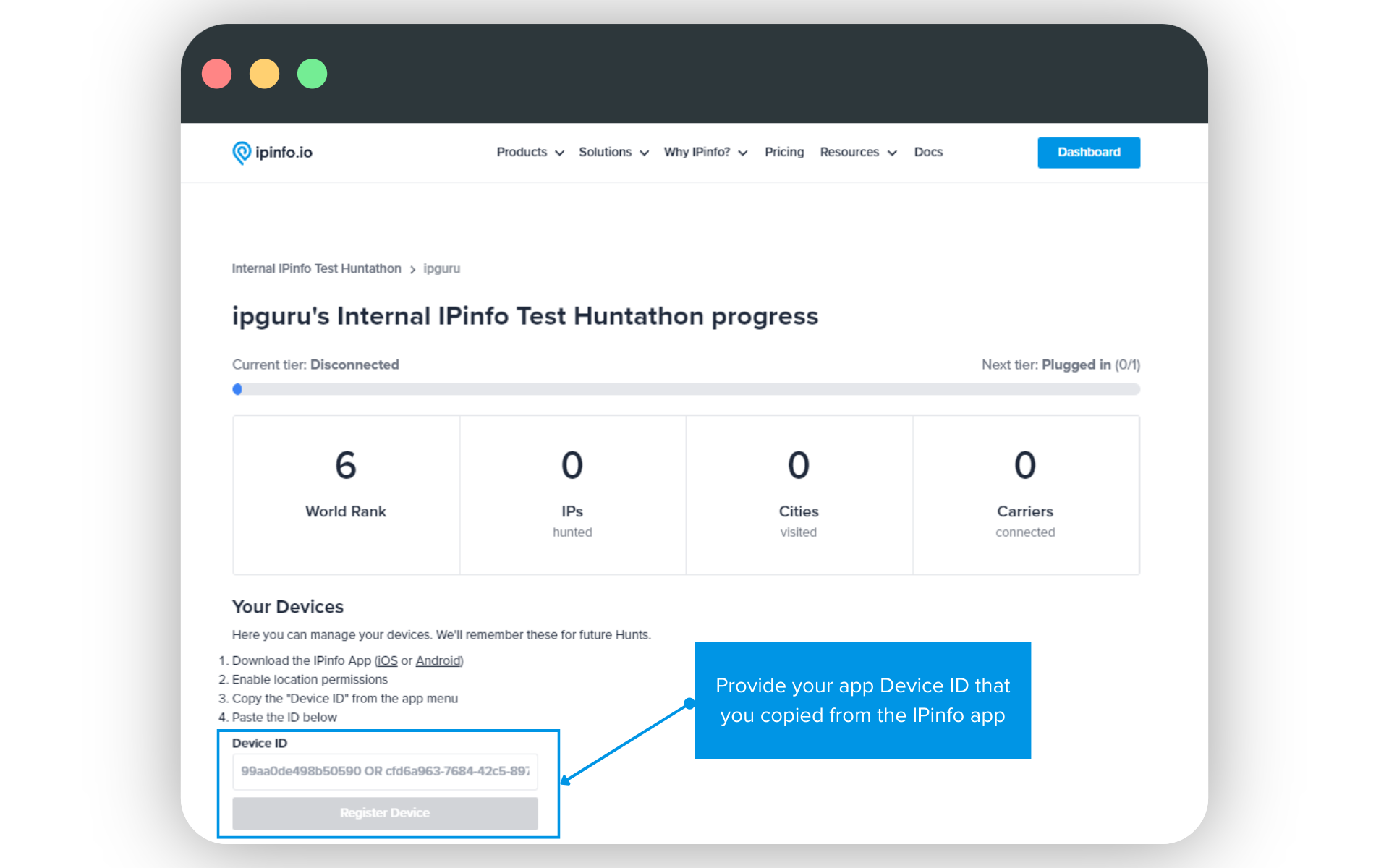Click the ipinfo.io logo icon

pyautogui.click(x=242, y=153)
